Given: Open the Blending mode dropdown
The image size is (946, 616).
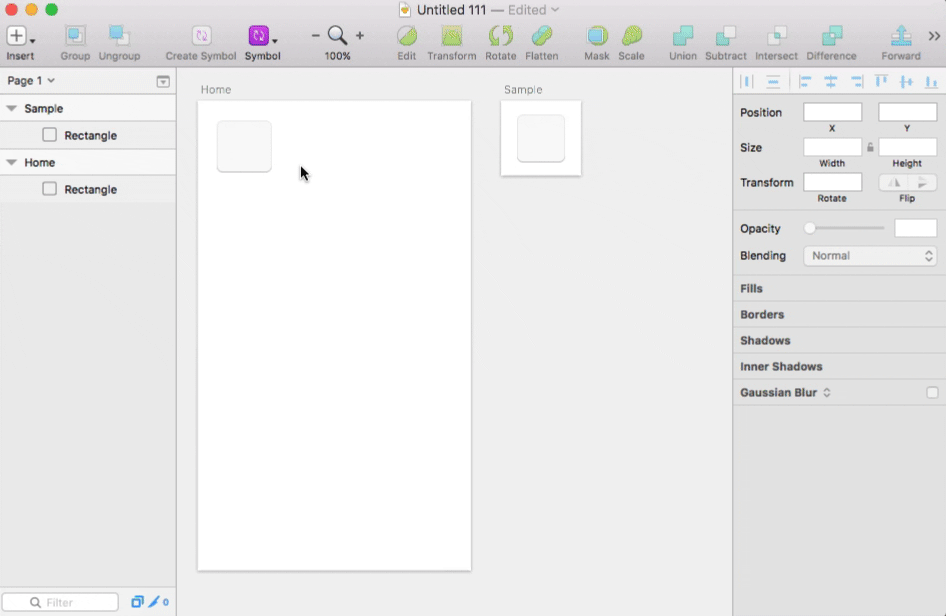Looking at the screenshot, I should pos(870,256).
